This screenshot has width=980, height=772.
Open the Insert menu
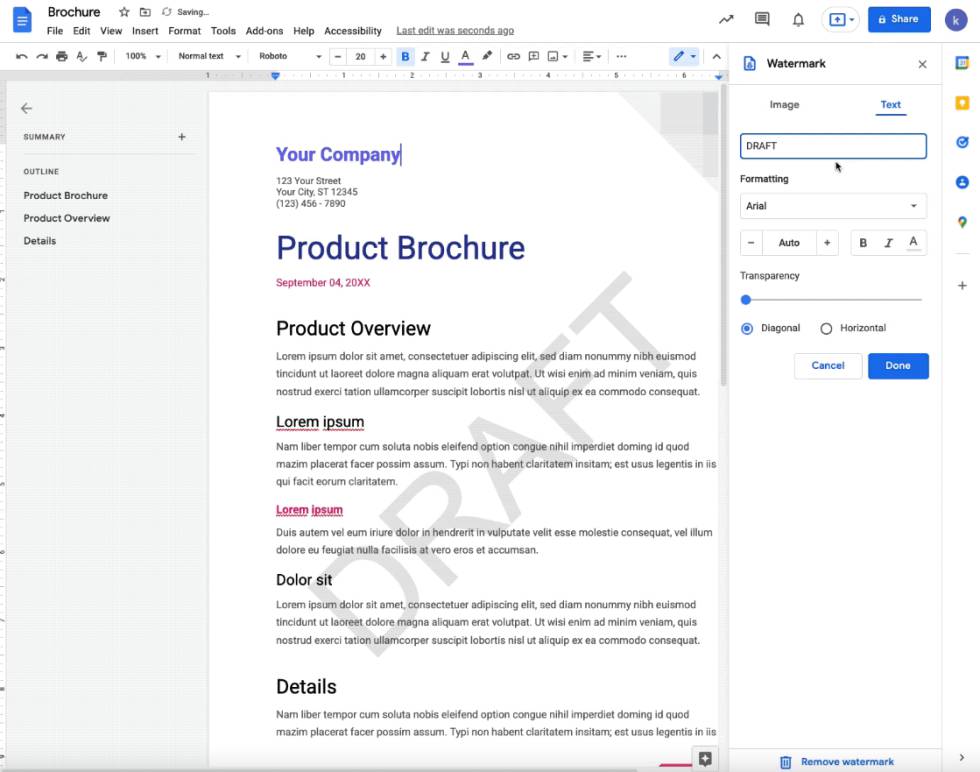[x=145, y=31]
